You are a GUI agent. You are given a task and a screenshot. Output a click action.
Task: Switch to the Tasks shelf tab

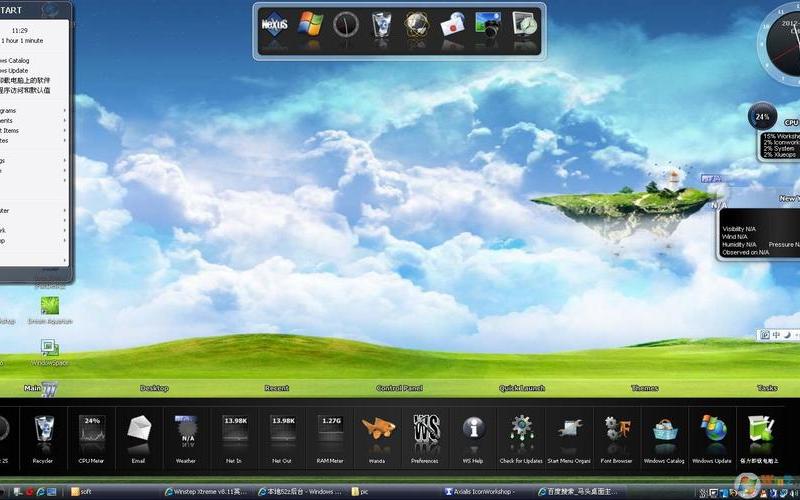point(767,388)
